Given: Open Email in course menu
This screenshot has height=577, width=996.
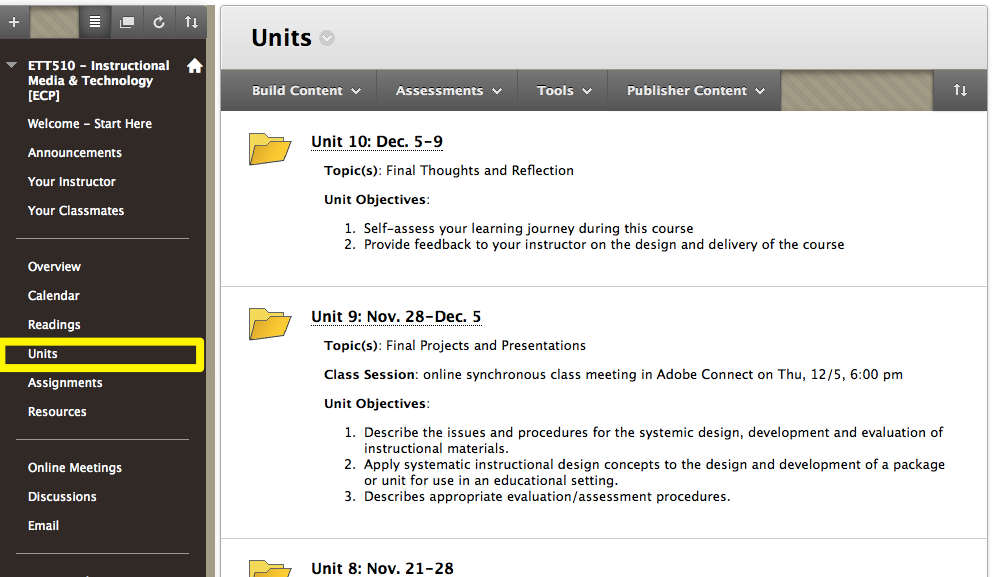Looking at the screenshot, I should point(43,526).
